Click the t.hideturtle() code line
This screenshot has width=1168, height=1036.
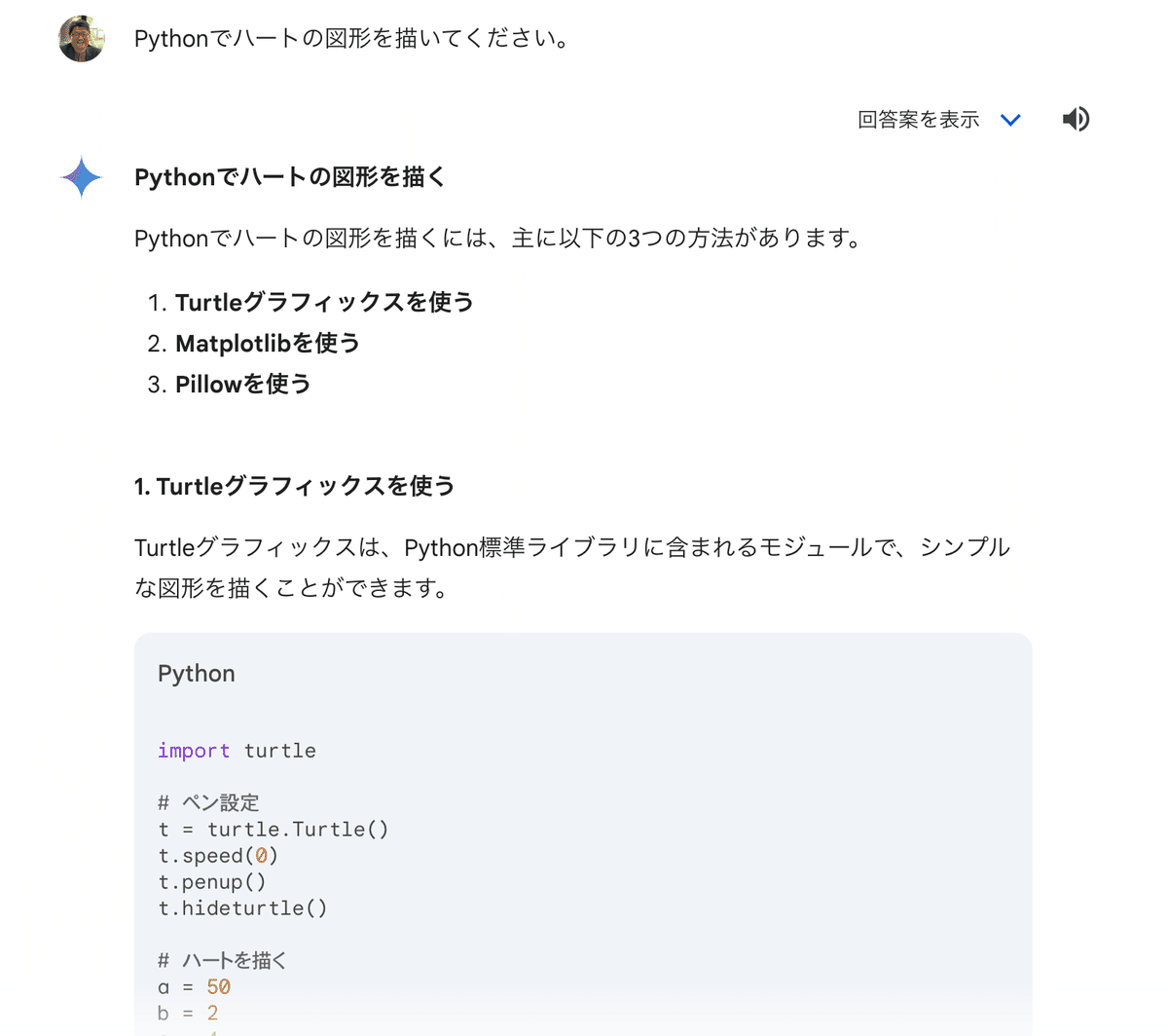pyautogui.click(x=242, y=908)
